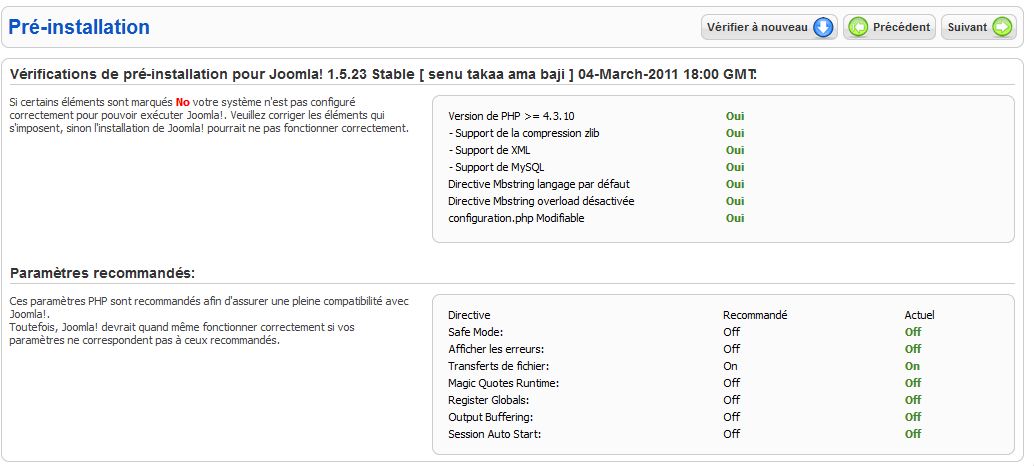This screenshot has height=466, width=1034.
Task: Click the green left arrow icon on Précédent
Action: tap(858, 28)
